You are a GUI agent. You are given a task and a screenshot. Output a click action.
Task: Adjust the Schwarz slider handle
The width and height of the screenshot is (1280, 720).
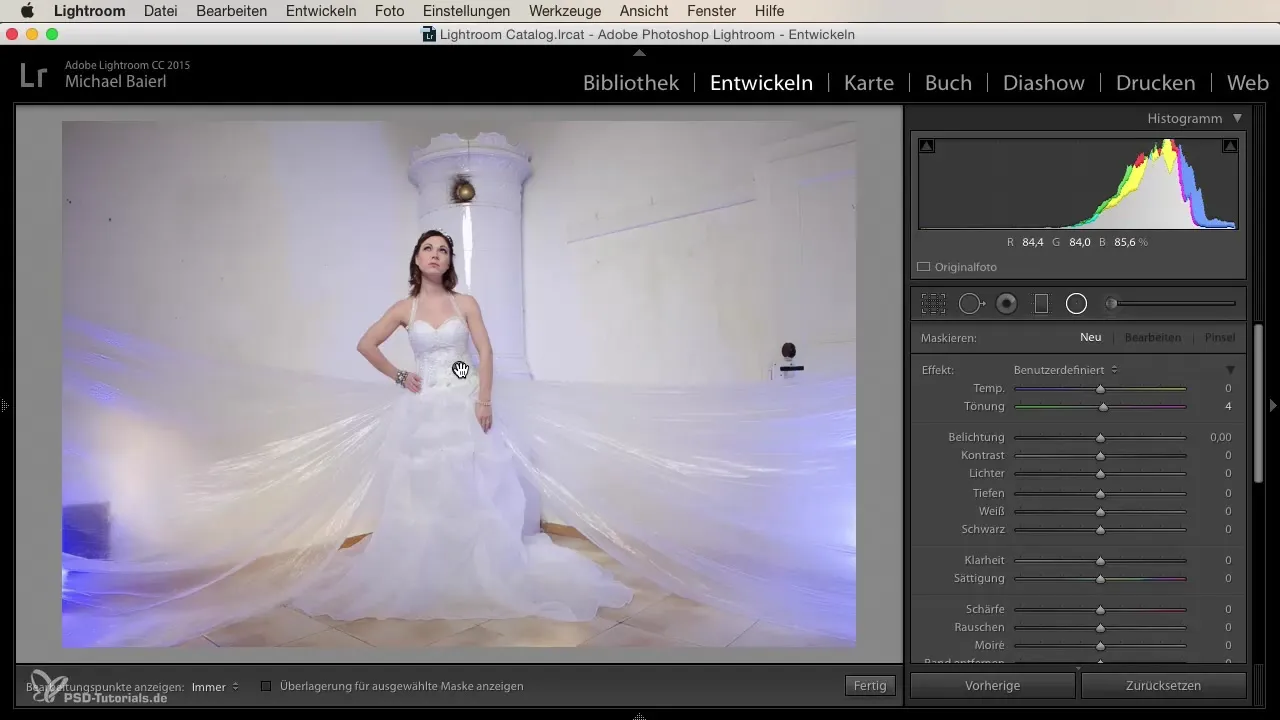(x=1100, y=530)
